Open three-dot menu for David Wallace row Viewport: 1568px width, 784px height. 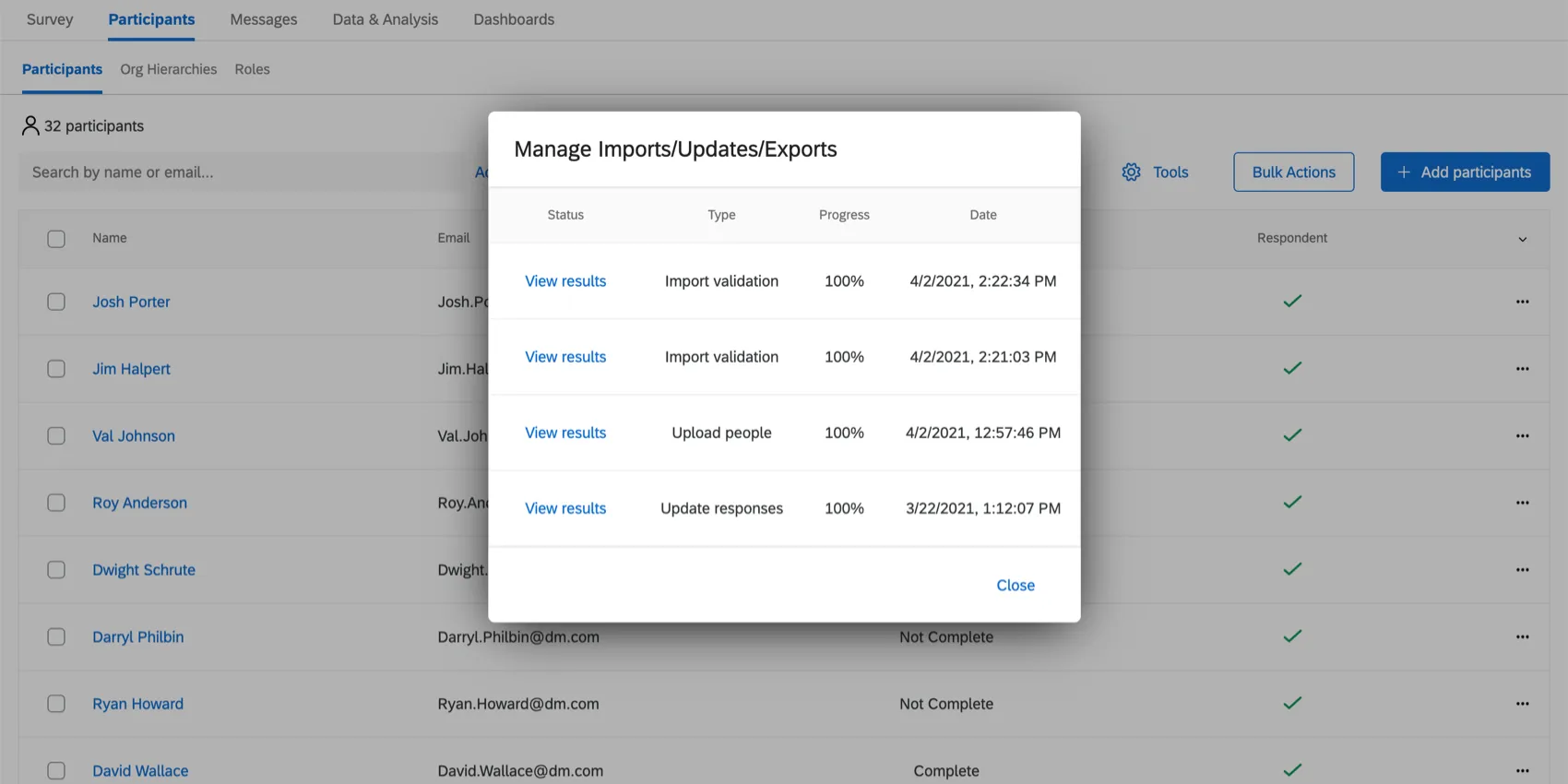[1522, 770]
